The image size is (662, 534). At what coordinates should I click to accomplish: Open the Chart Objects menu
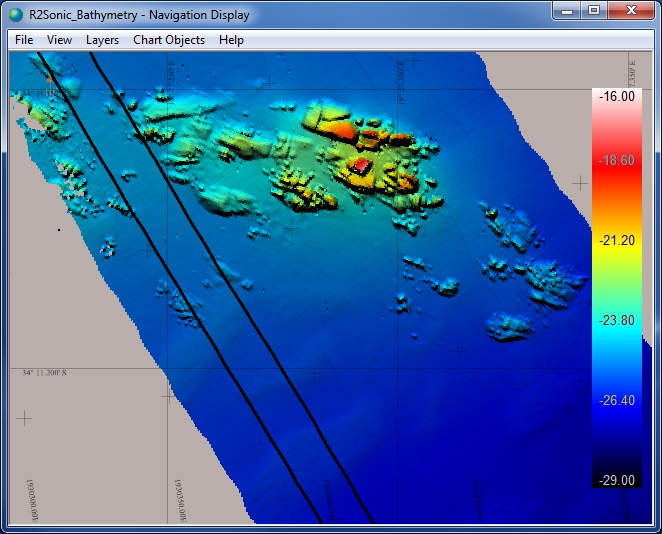pos(169,40)
